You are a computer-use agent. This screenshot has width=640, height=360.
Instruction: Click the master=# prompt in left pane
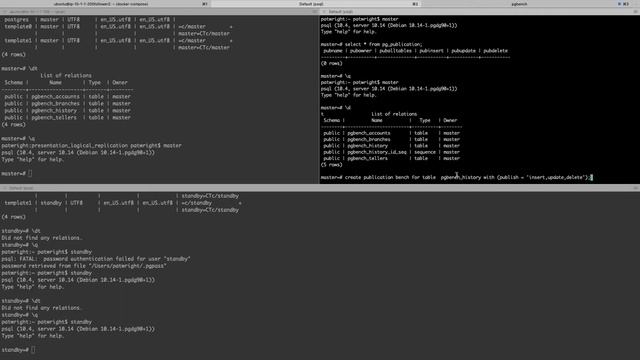(x=14, y=173)
